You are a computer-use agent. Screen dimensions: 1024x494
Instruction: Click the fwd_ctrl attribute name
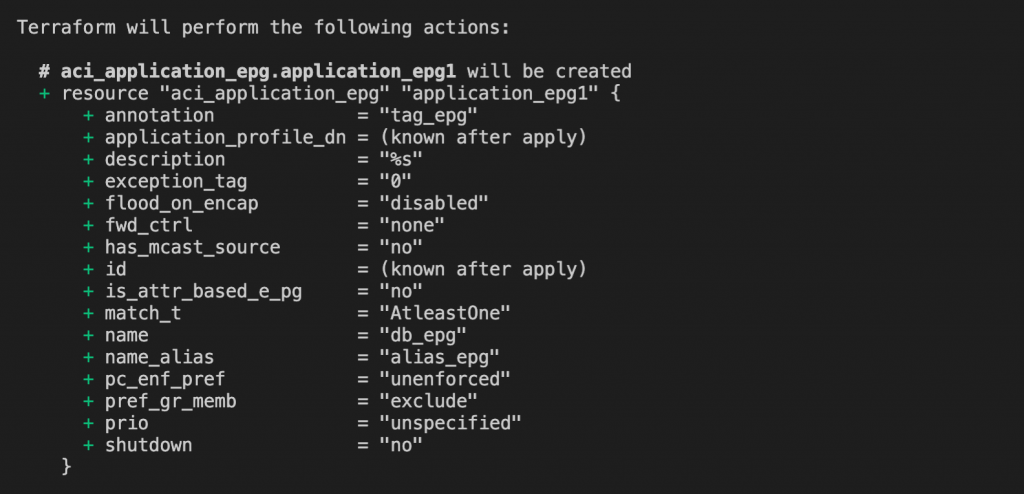coord(148,225)
